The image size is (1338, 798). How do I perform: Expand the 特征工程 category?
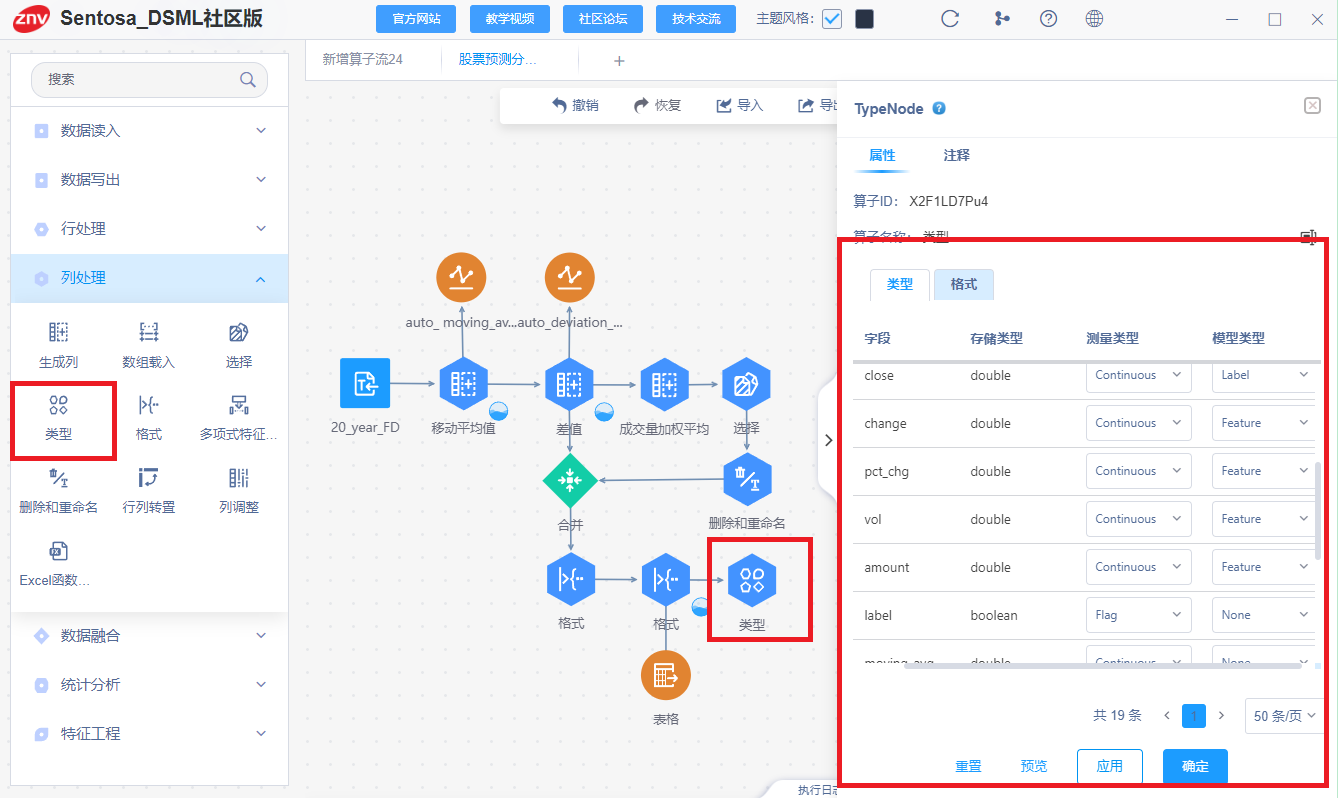pyautogui.click(x=149, y=734)
